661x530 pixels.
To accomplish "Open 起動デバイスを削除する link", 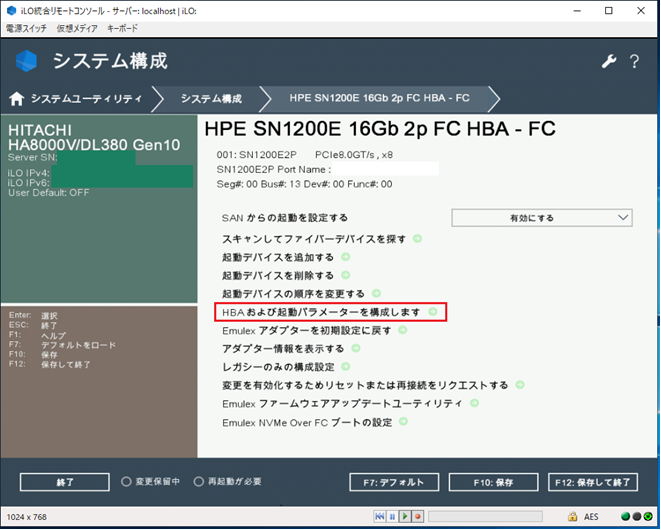I will click(x=278, y=275).
